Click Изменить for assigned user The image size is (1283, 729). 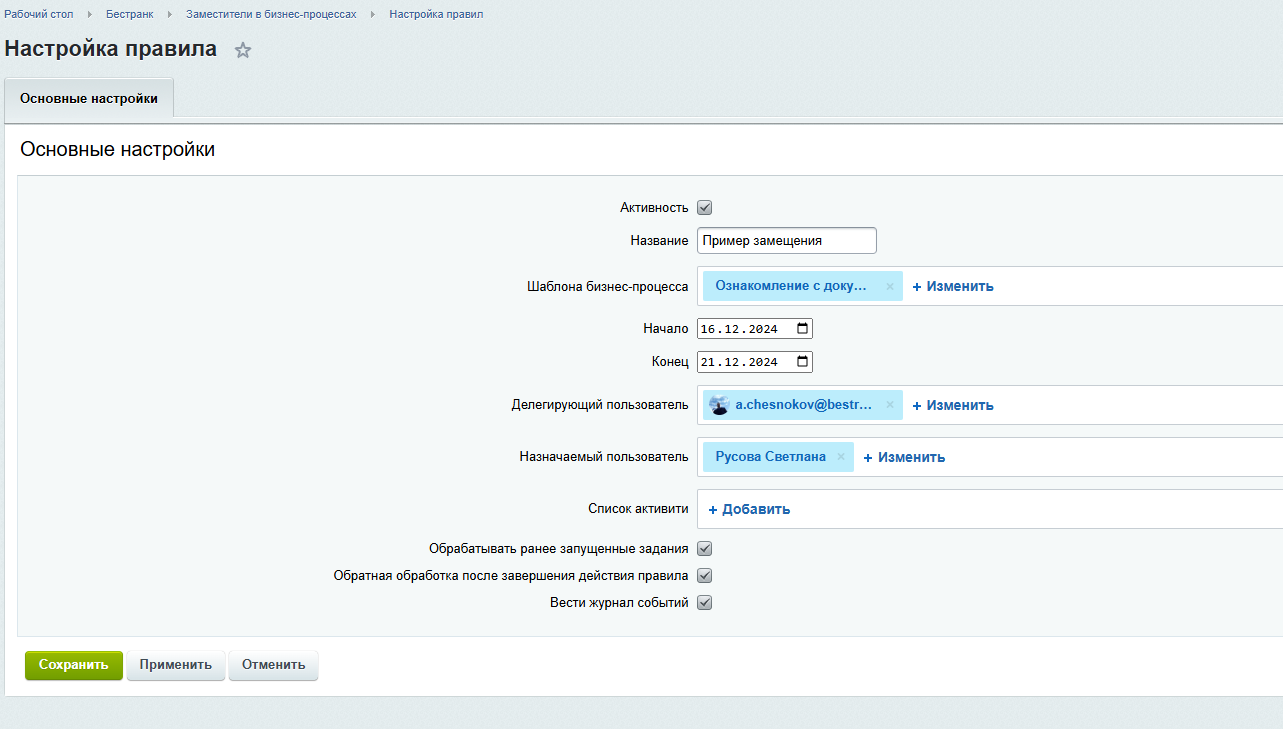click(x=904, y=457)
